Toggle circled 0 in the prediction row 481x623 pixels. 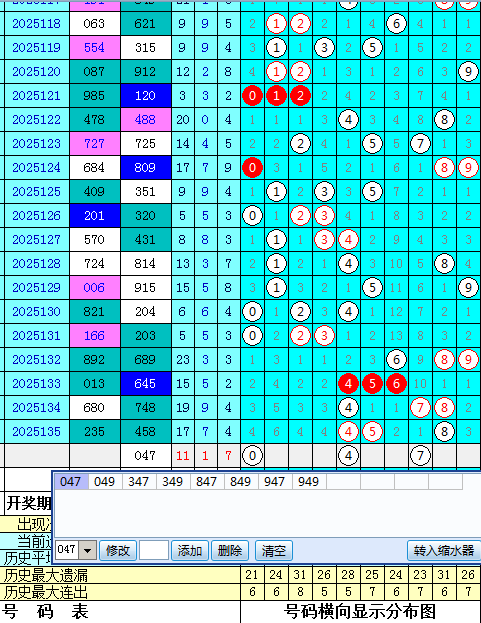(x=252, y=455)
